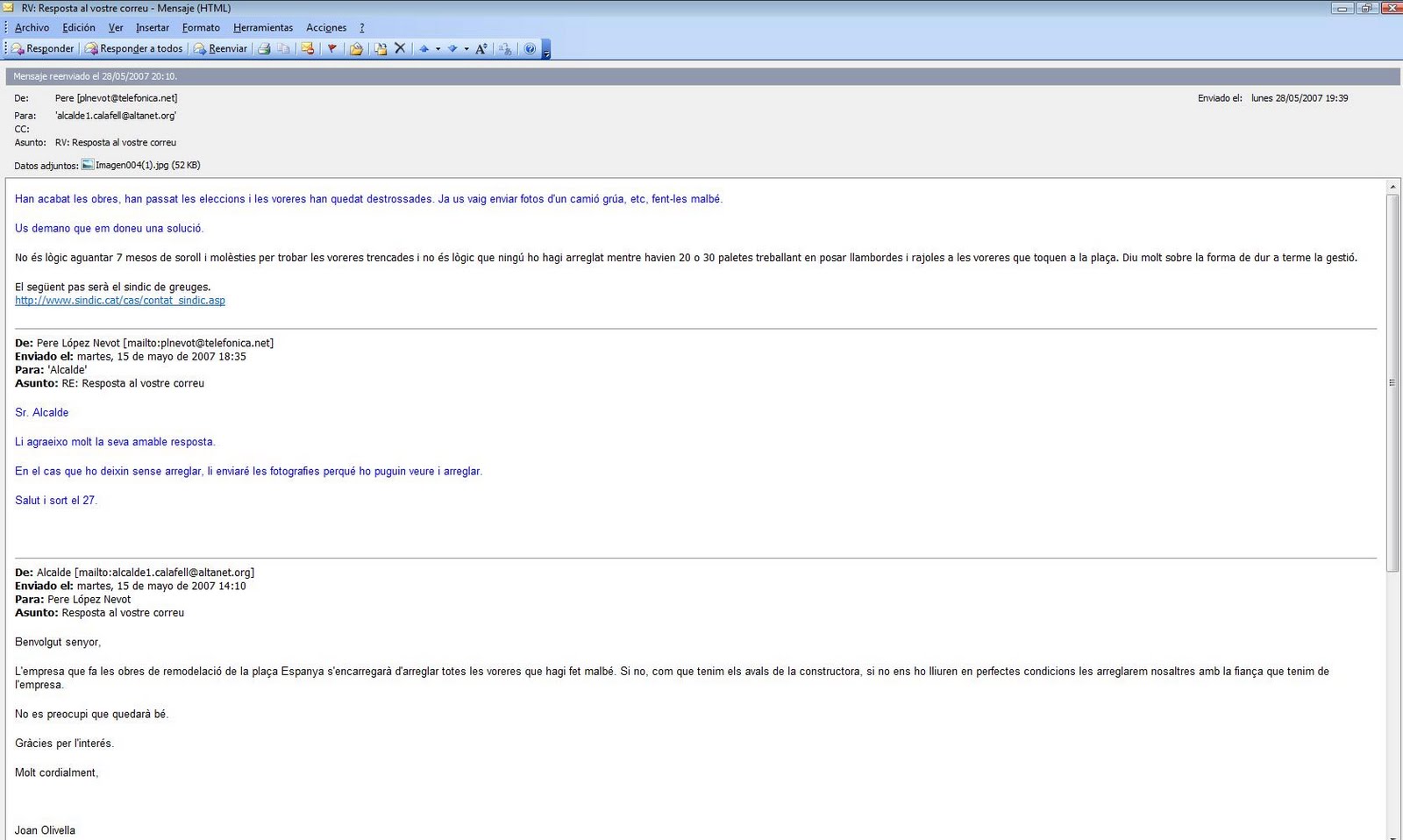
Task: Click 'No es preocupi que quedarà bé.'
Action: click(x=91, y=714)
